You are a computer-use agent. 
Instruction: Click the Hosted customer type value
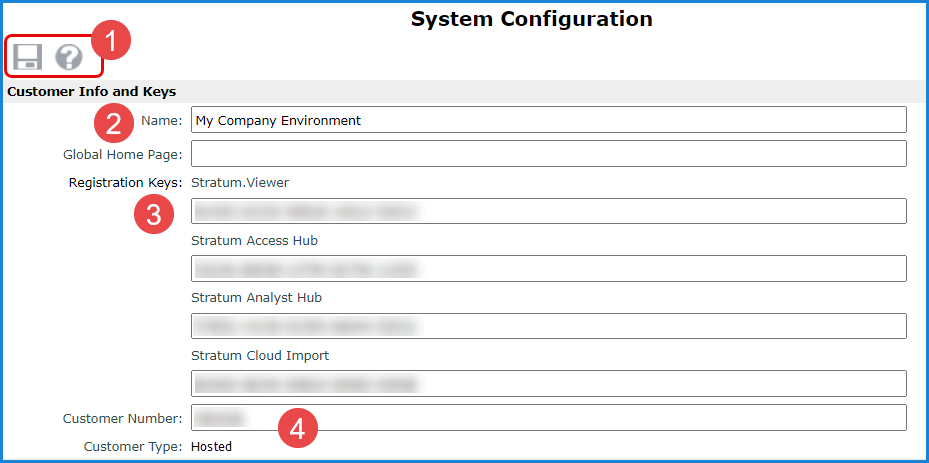[x=212, y=446]
